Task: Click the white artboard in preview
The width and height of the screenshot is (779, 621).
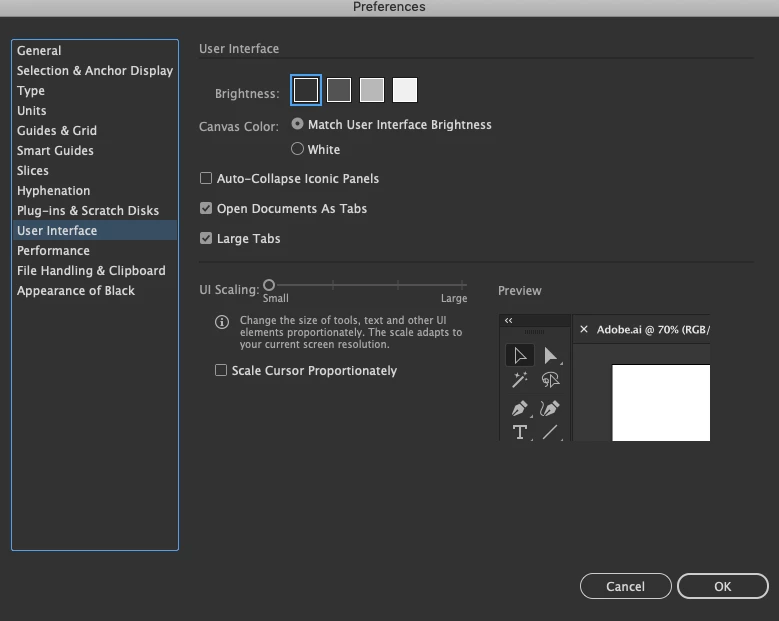Action: pyautogui.click(x=661, y=403)
